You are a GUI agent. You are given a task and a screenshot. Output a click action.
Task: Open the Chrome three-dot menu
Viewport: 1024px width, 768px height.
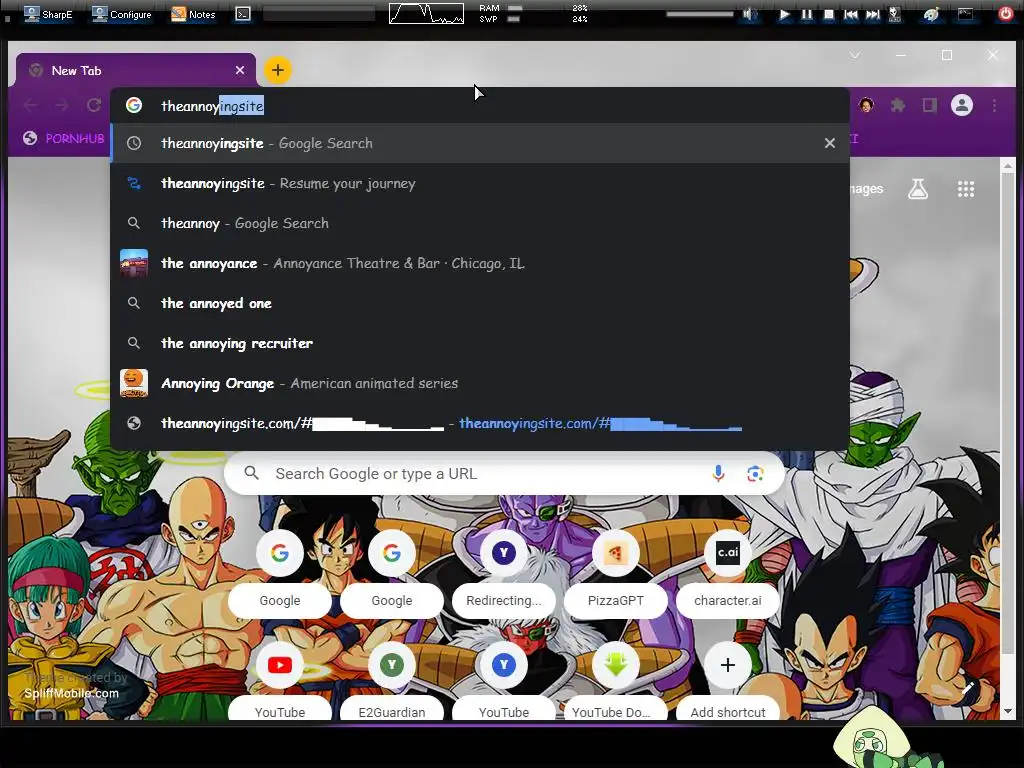coord(995,105)
